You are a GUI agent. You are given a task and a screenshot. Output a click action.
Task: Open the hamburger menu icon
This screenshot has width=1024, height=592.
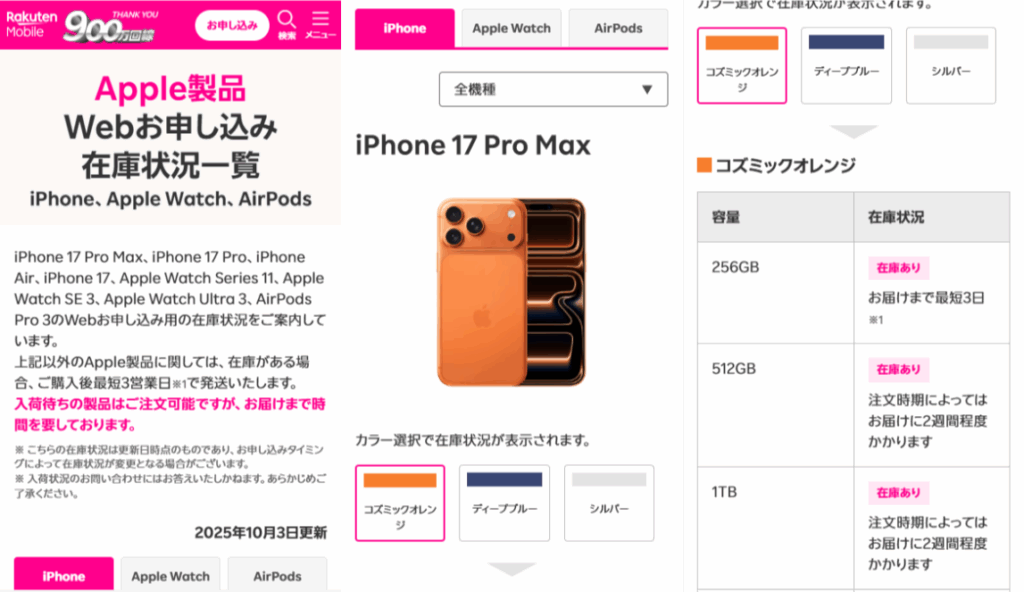(x=320, y=25)
